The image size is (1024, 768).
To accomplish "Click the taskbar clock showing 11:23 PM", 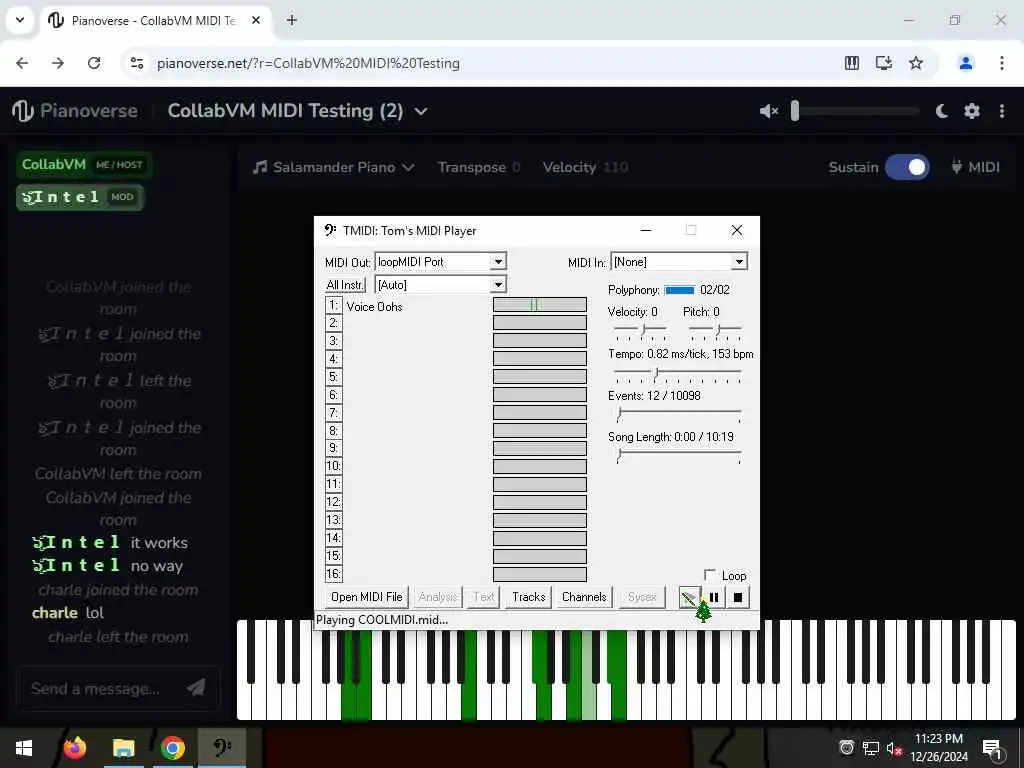I will (x=938, y=748).
